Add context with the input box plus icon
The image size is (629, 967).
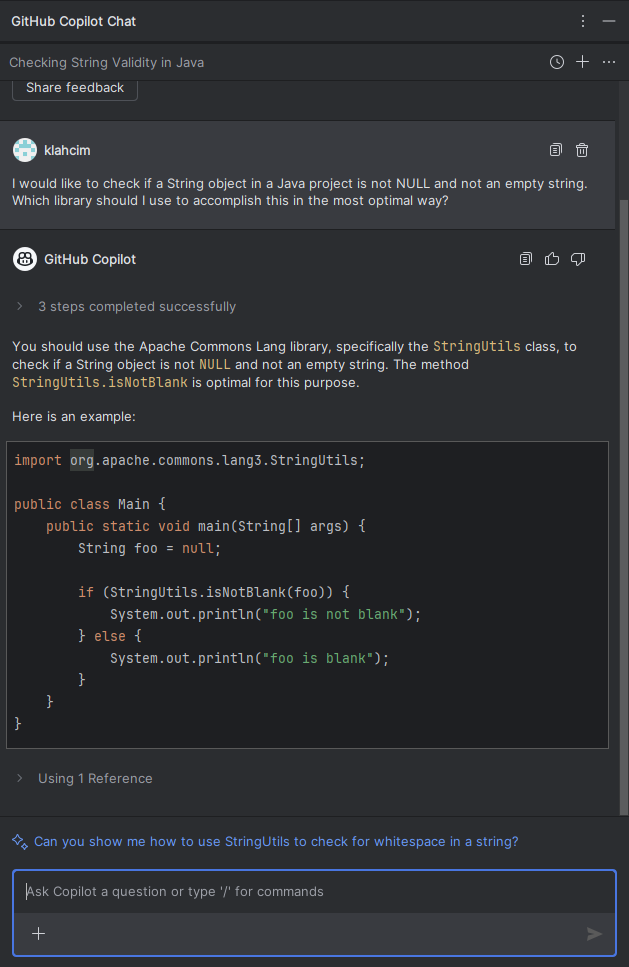(x=38, y=933)
